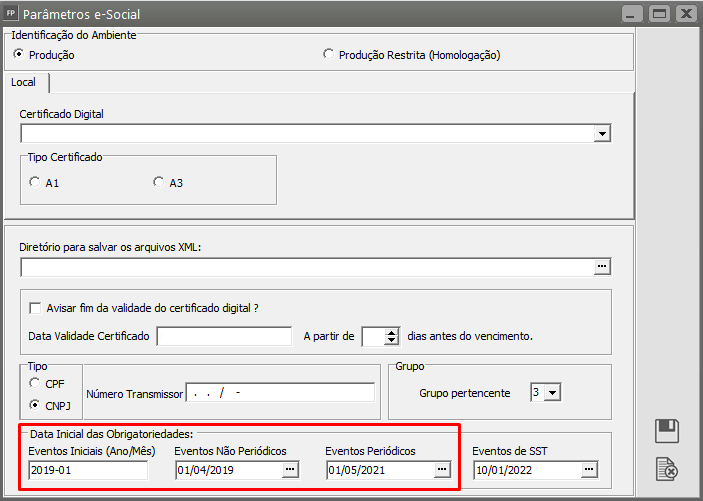Open date picker for Eventos Não Periódicos
Image resolution: width=703 pixels, height=501 pixels.
[x=290, y=470]
